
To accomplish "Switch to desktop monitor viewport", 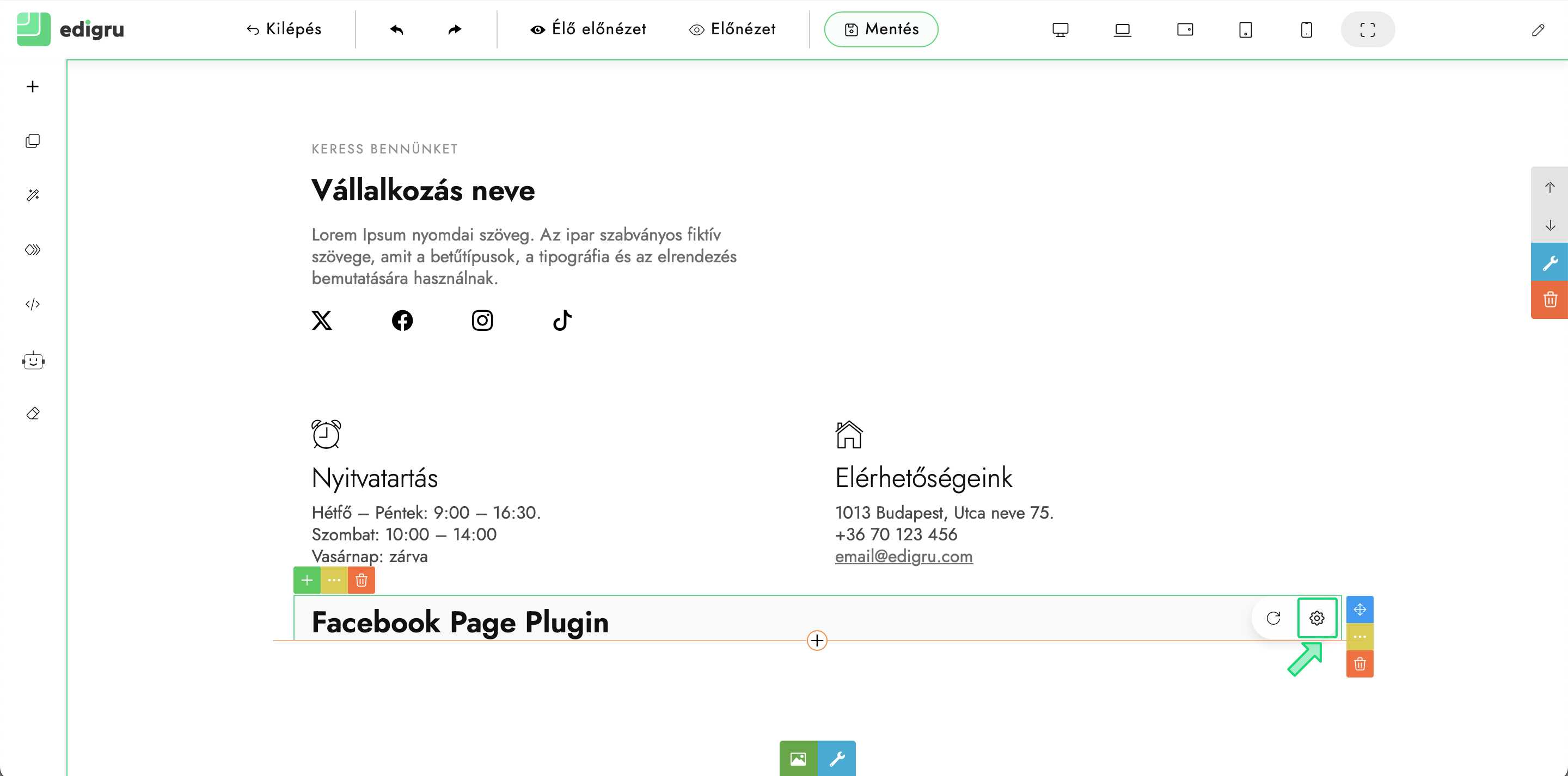I will click(x=1061, y=30).
